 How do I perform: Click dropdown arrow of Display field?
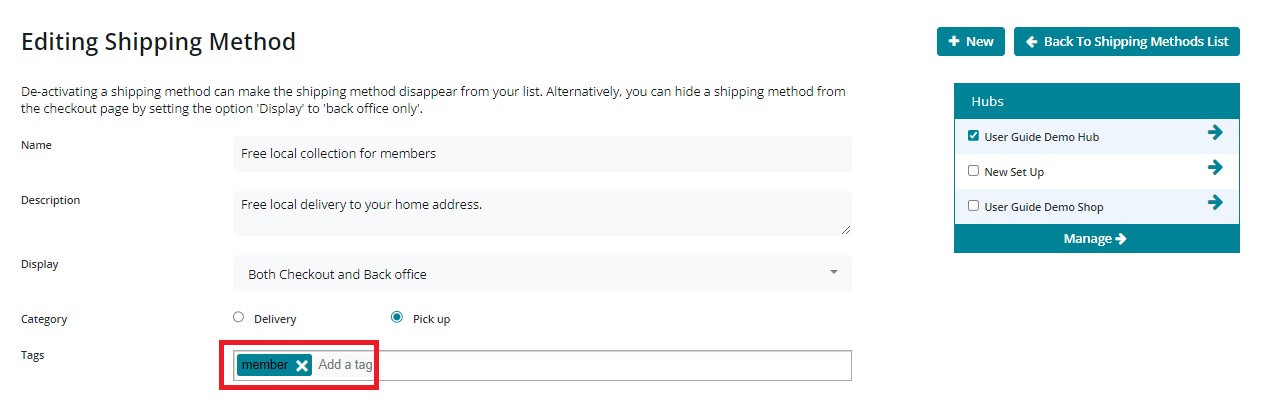834,273
